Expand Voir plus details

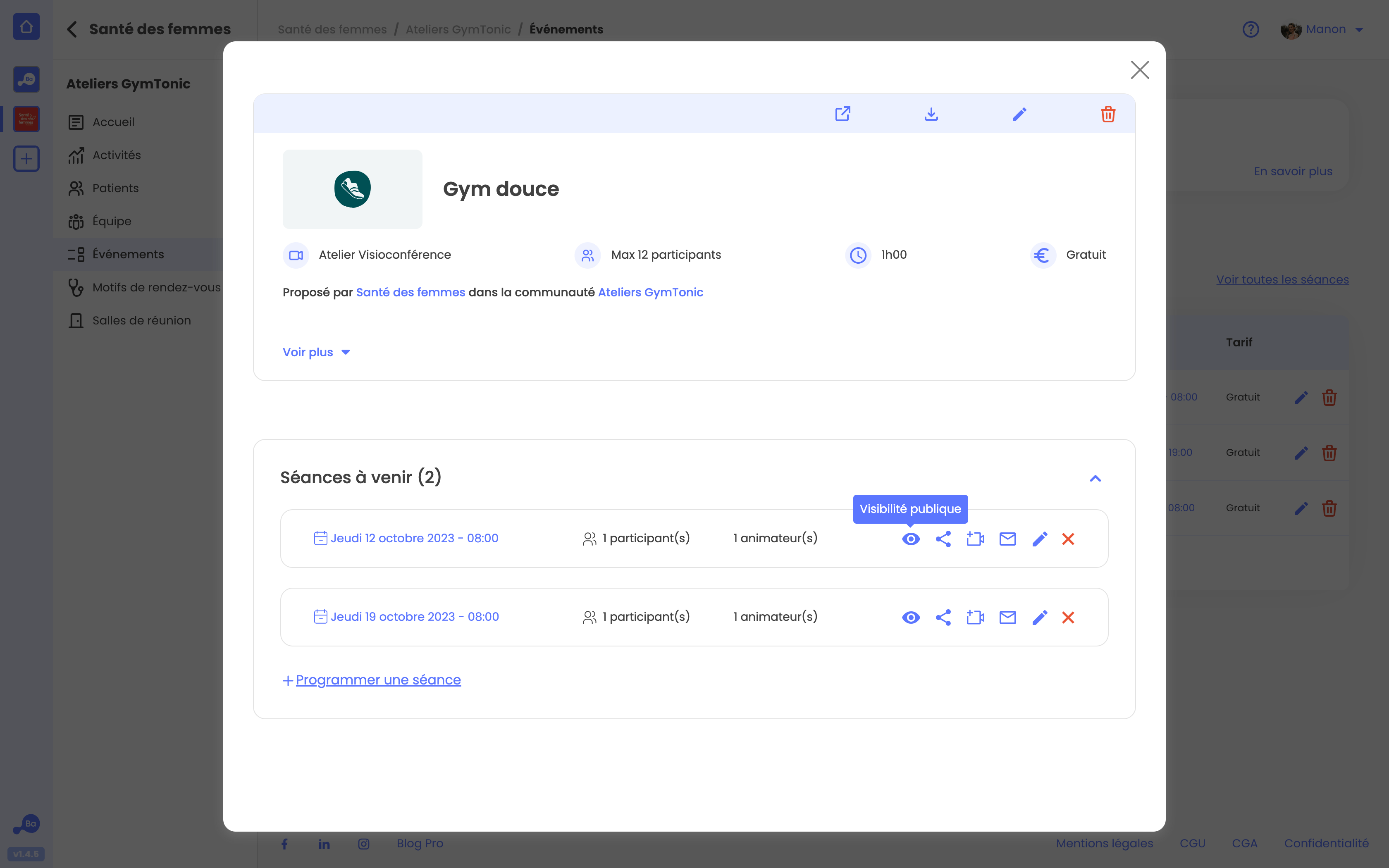pos(316,352)
